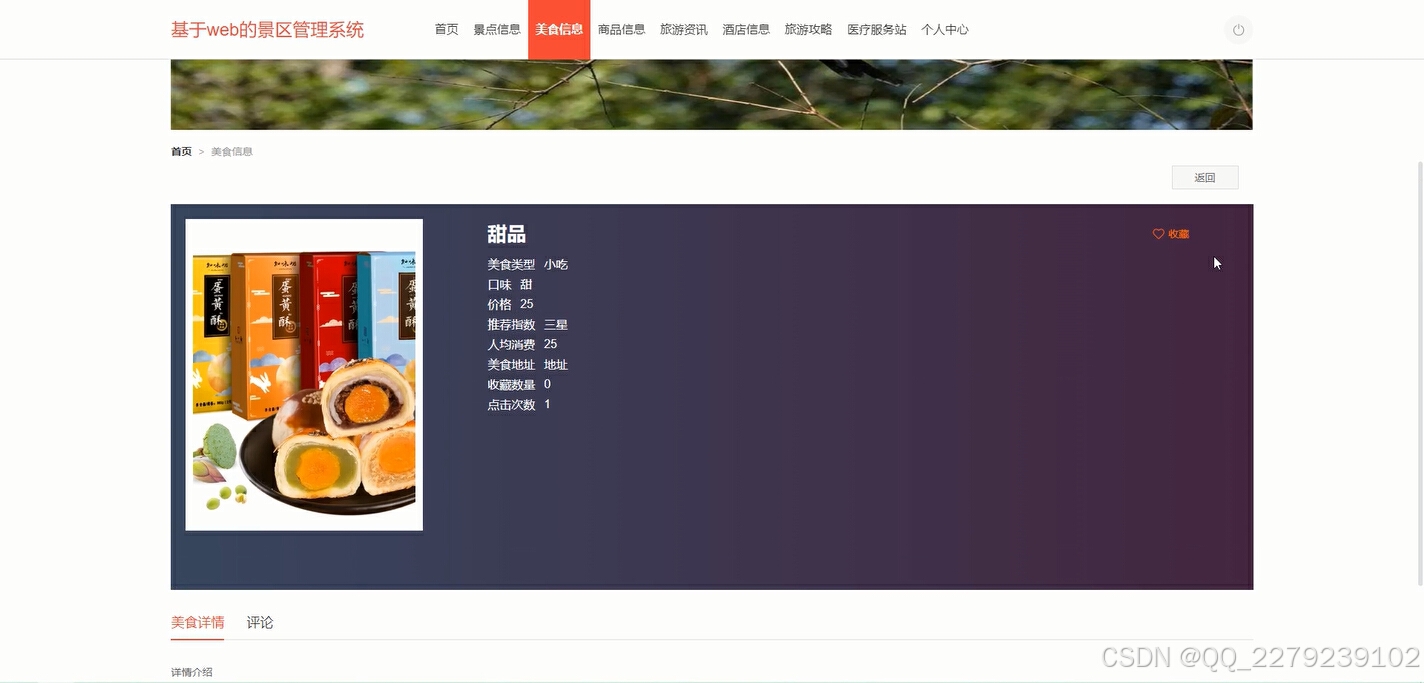This screenshot has height=683, width=1424.
Task: Click the 甜品 dessert title heading
Action: click(506, 233)
